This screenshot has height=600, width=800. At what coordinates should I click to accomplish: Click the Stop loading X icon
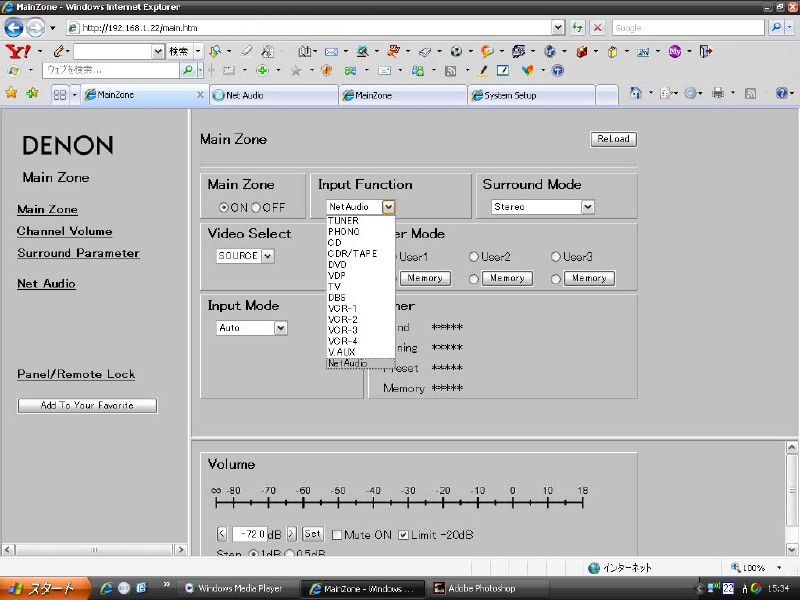pos(597,28)
